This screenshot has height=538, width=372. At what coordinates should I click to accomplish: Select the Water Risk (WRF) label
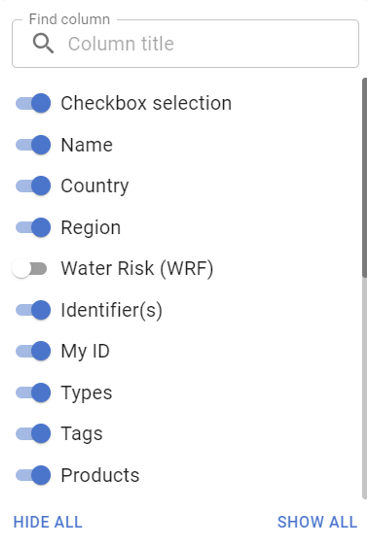tap(137, 268)
